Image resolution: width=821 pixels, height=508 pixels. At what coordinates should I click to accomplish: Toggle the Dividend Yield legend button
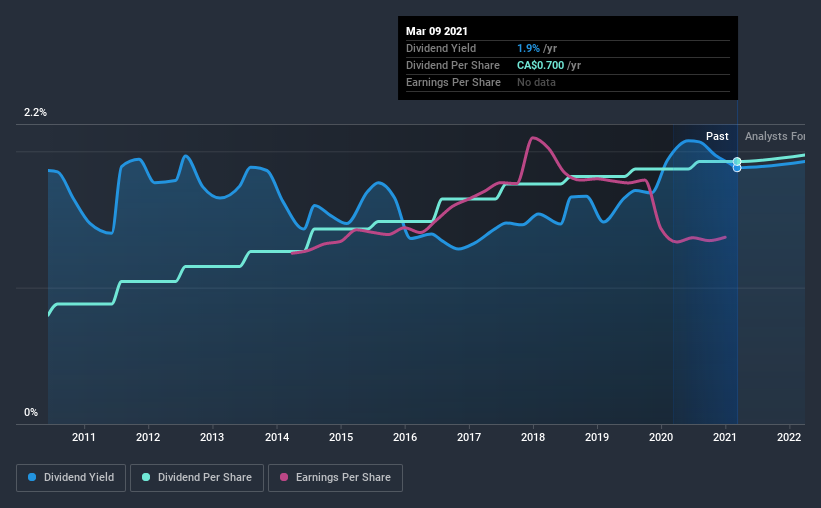71,478
